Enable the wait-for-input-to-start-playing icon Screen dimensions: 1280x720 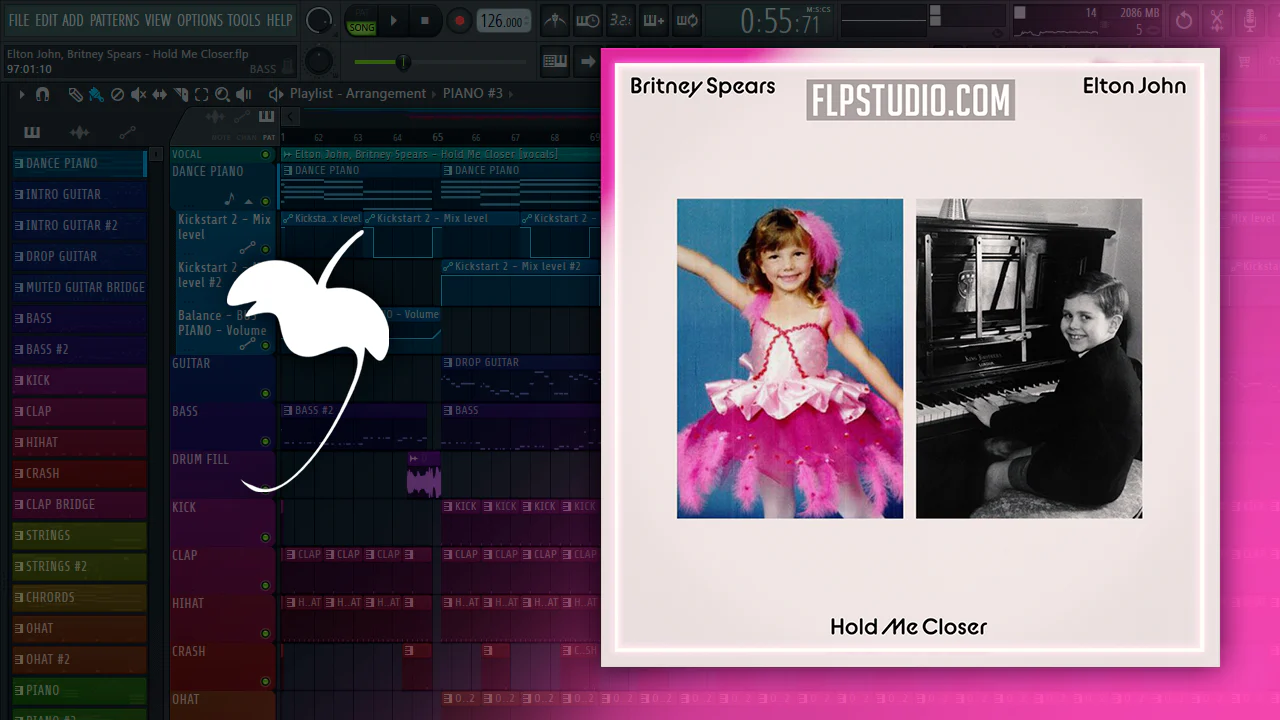588,20
